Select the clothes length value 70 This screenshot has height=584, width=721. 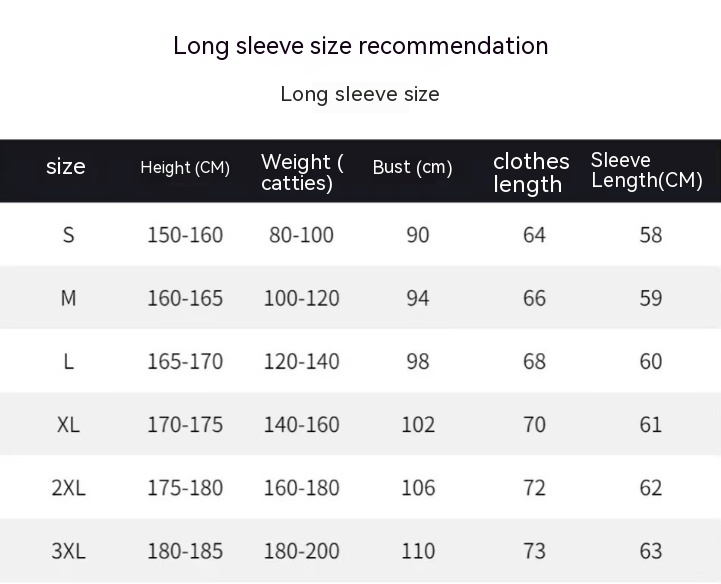coord(534,424)
